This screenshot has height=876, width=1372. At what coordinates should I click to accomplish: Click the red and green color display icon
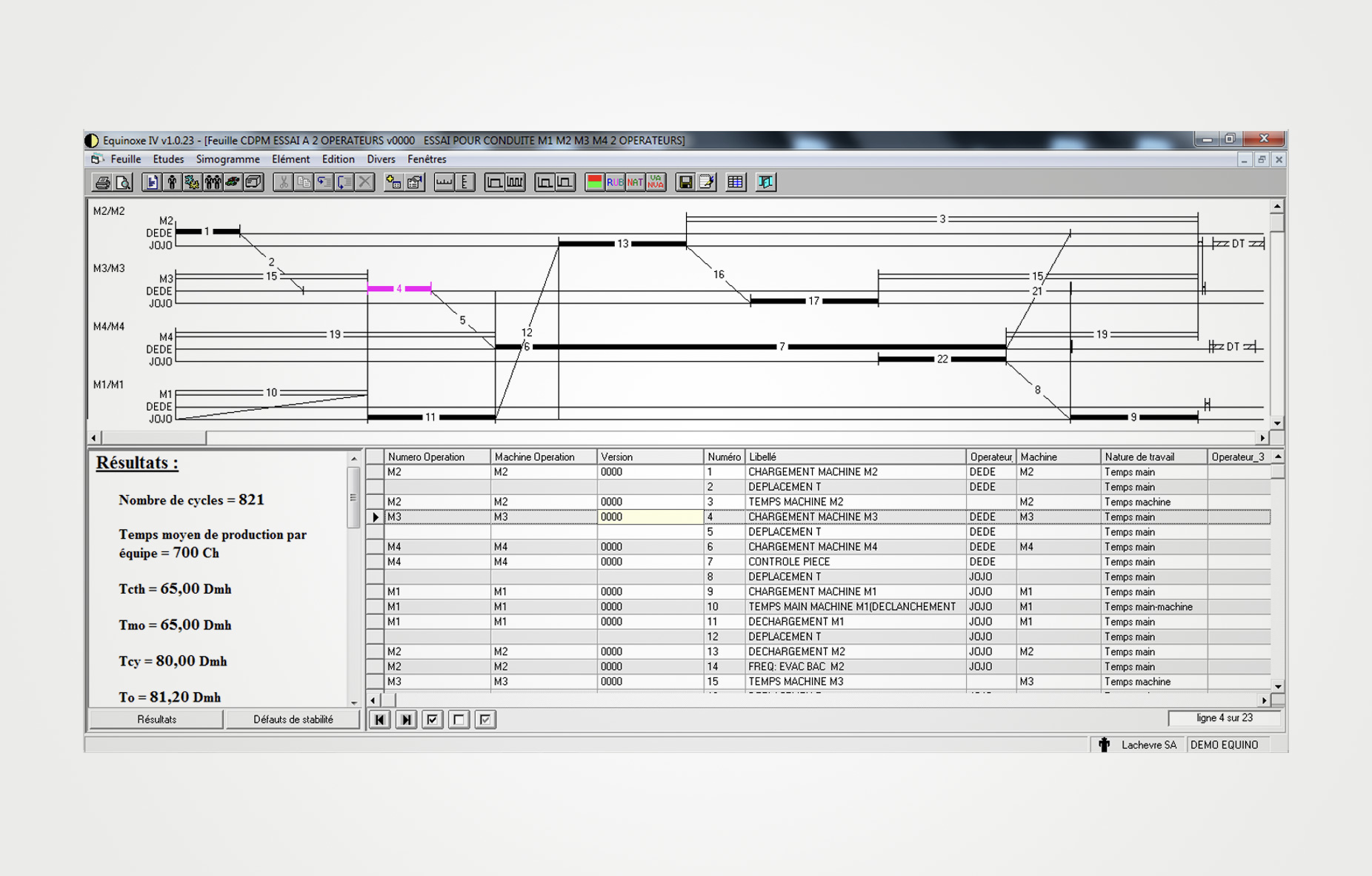pos(594,182)
